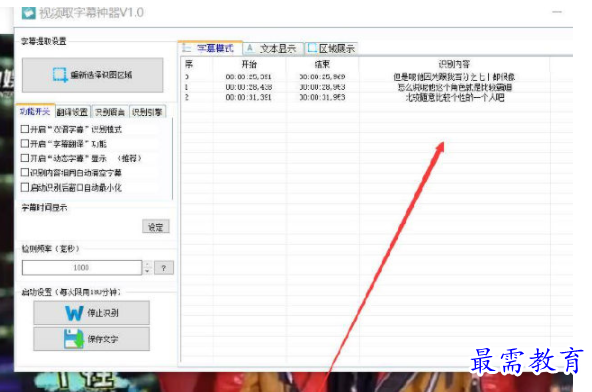Click the screenshot region selection icon
Image resolution: width=592 pixels, height=392 pixels.
click(x=60, y=75)
